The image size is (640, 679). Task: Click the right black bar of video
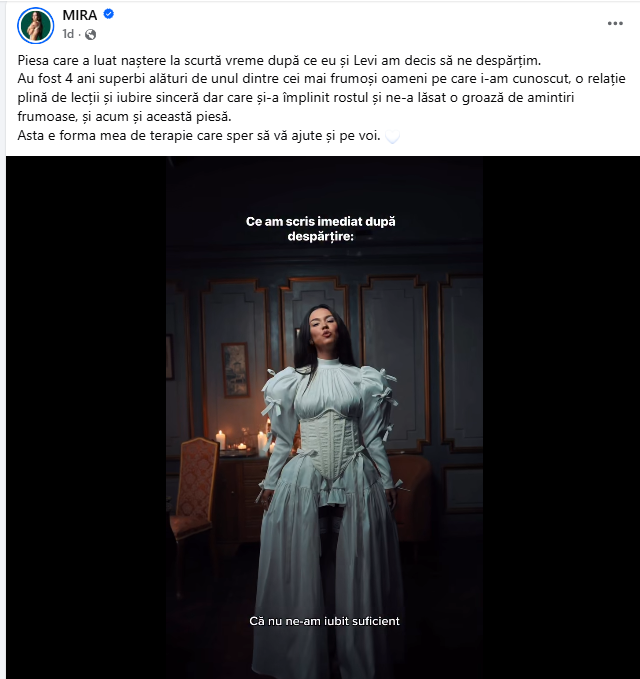pyautogui.click(x=561, y=417)
